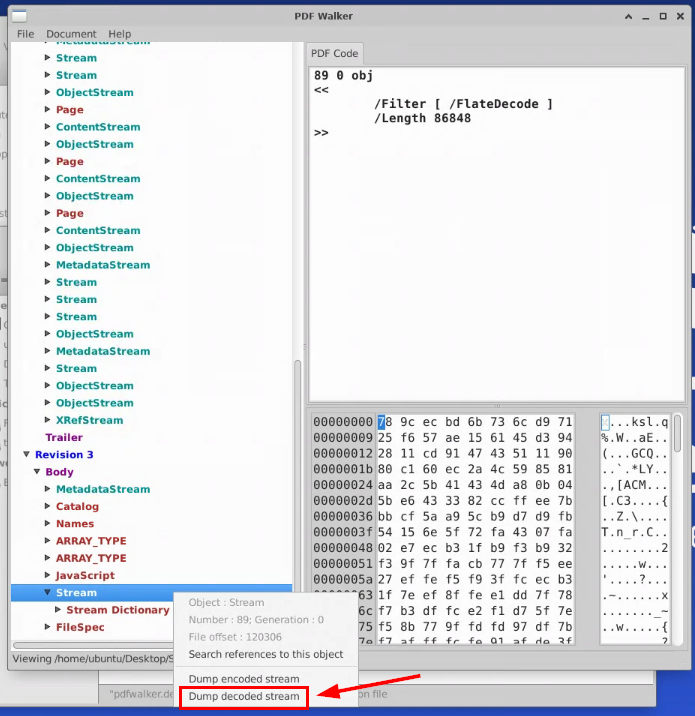Click the ASCII column '...ksl.q' row
This screenshot has width=695, height=716.
[x=635, y=422]
